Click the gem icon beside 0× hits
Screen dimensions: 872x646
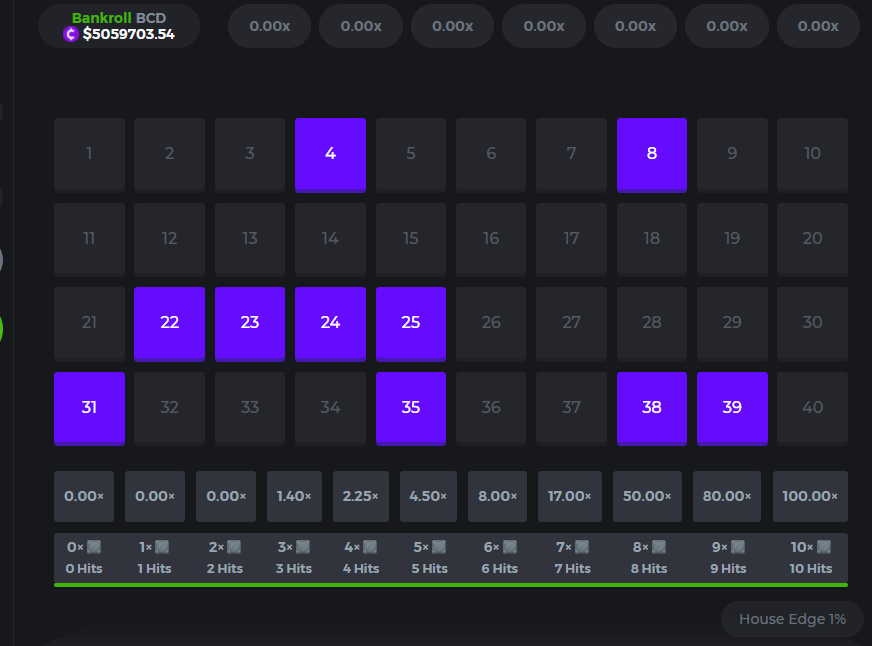click(x=94, y=547)
